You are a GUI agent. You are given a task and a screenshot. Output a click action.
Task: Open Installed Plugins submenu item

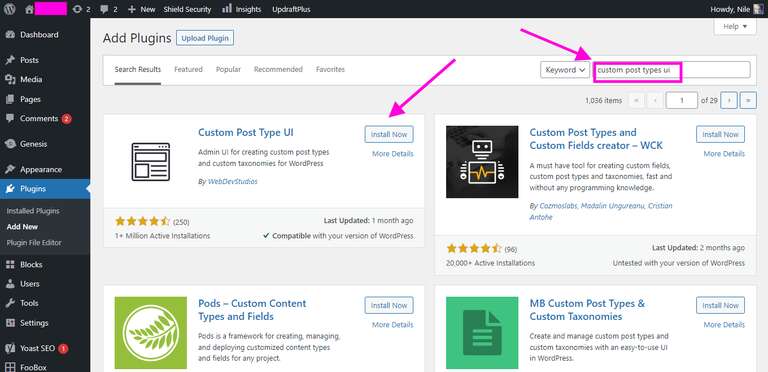point(33,211)
